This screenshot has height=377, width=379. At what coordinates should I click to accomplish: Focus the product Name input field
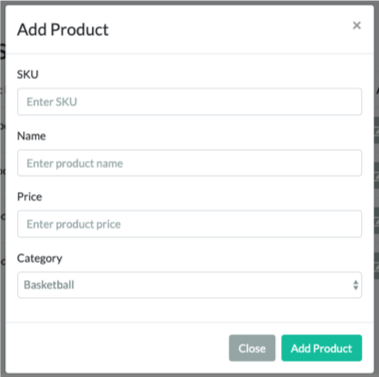pos(189,163)
